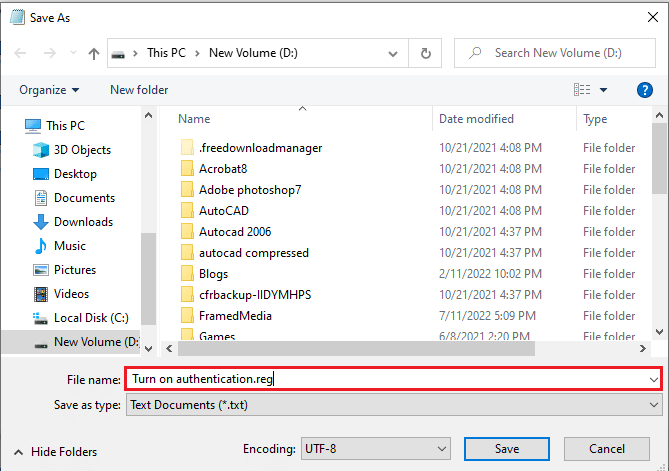This screenshot has height=471, width=669.
Task: Open the Organize menu
Action: click(x=49, y=90)
